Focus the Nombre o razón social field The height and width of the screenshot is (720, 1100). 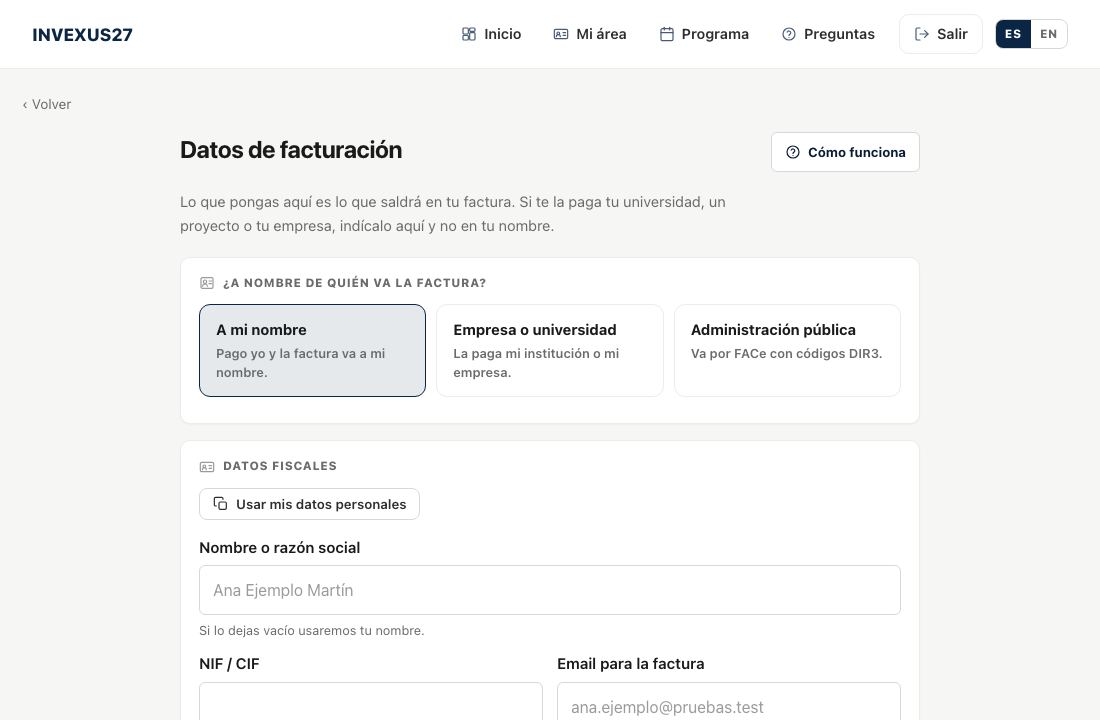pos(550,590)
